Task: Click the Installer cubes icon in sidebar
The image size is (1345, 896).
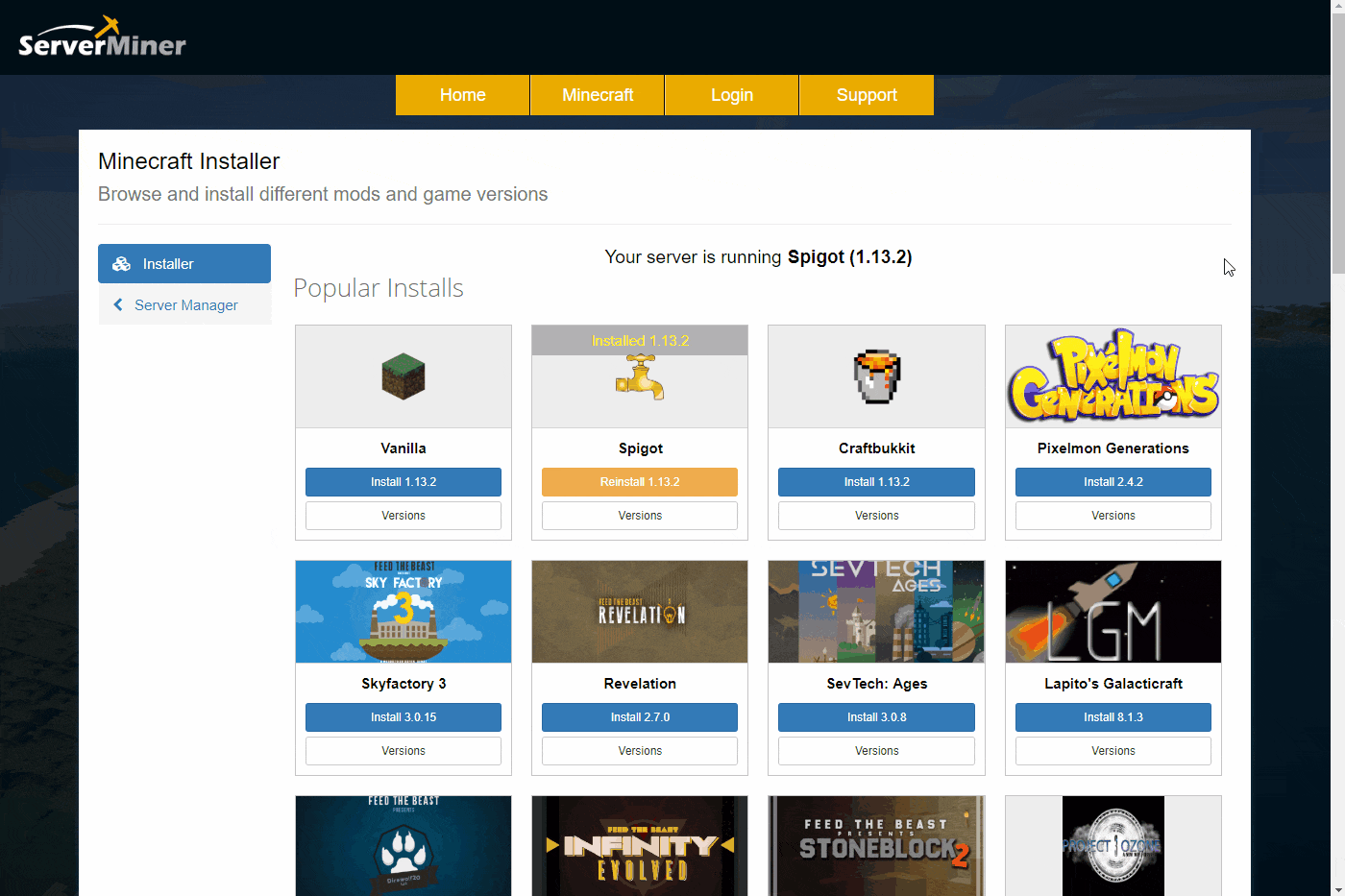Action: point(121,264)
